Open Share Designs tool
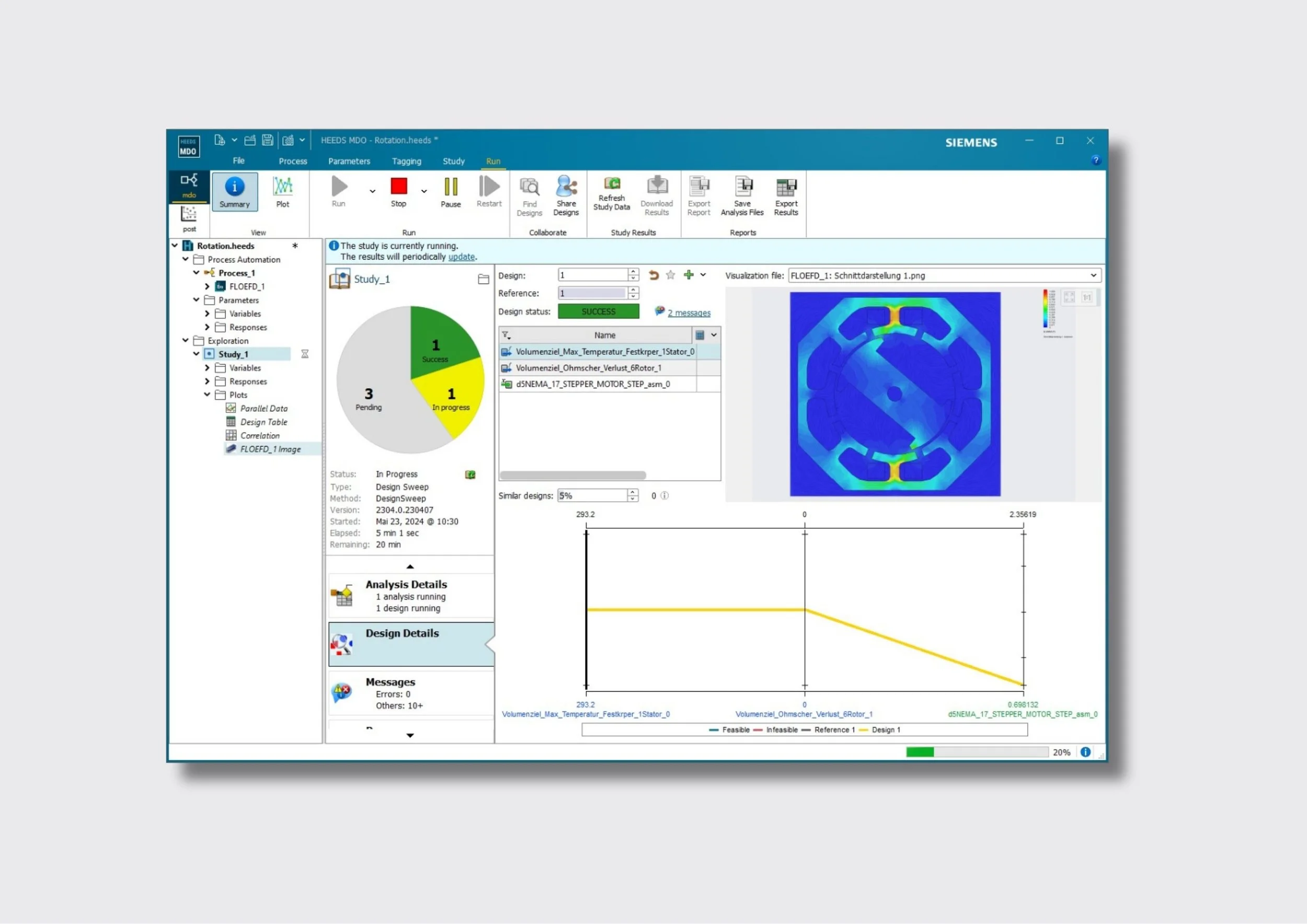 click(x=566, y=187)
